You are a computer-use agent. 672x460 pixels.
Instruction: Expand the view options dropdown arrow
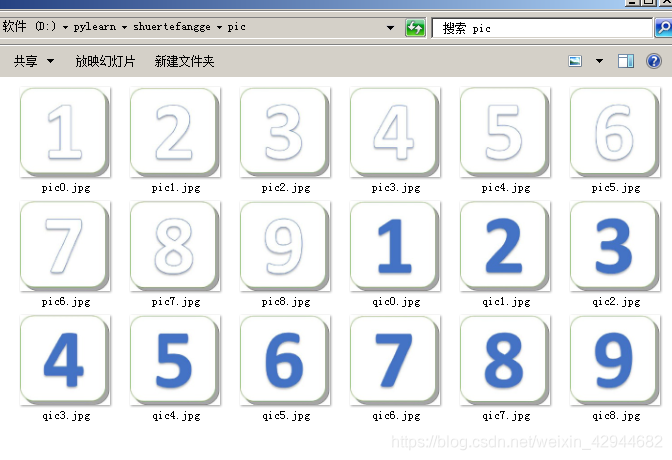tap(599, 61)
